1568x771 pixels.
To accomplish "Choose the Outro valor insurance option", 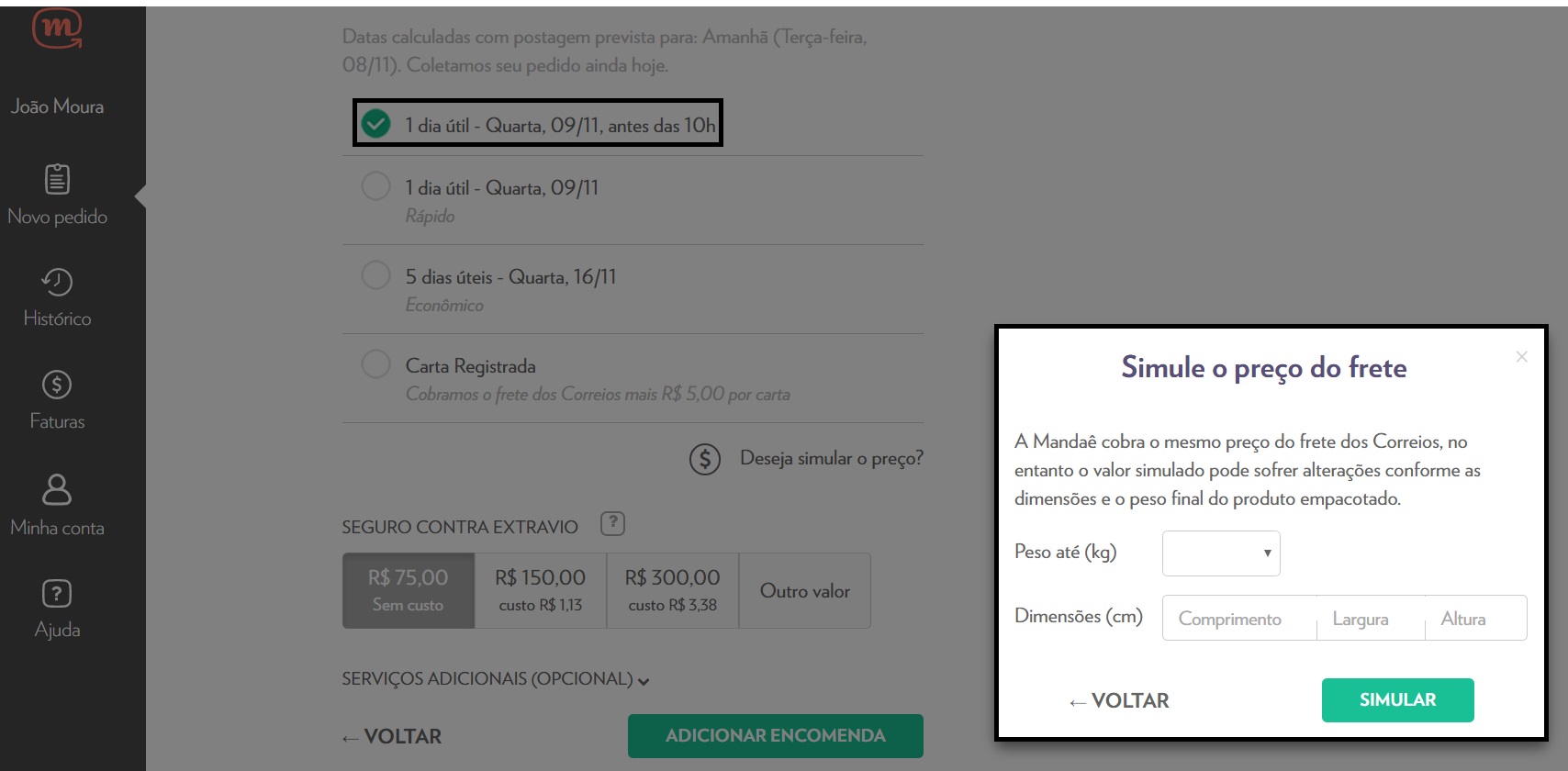I will pos(804,591).
